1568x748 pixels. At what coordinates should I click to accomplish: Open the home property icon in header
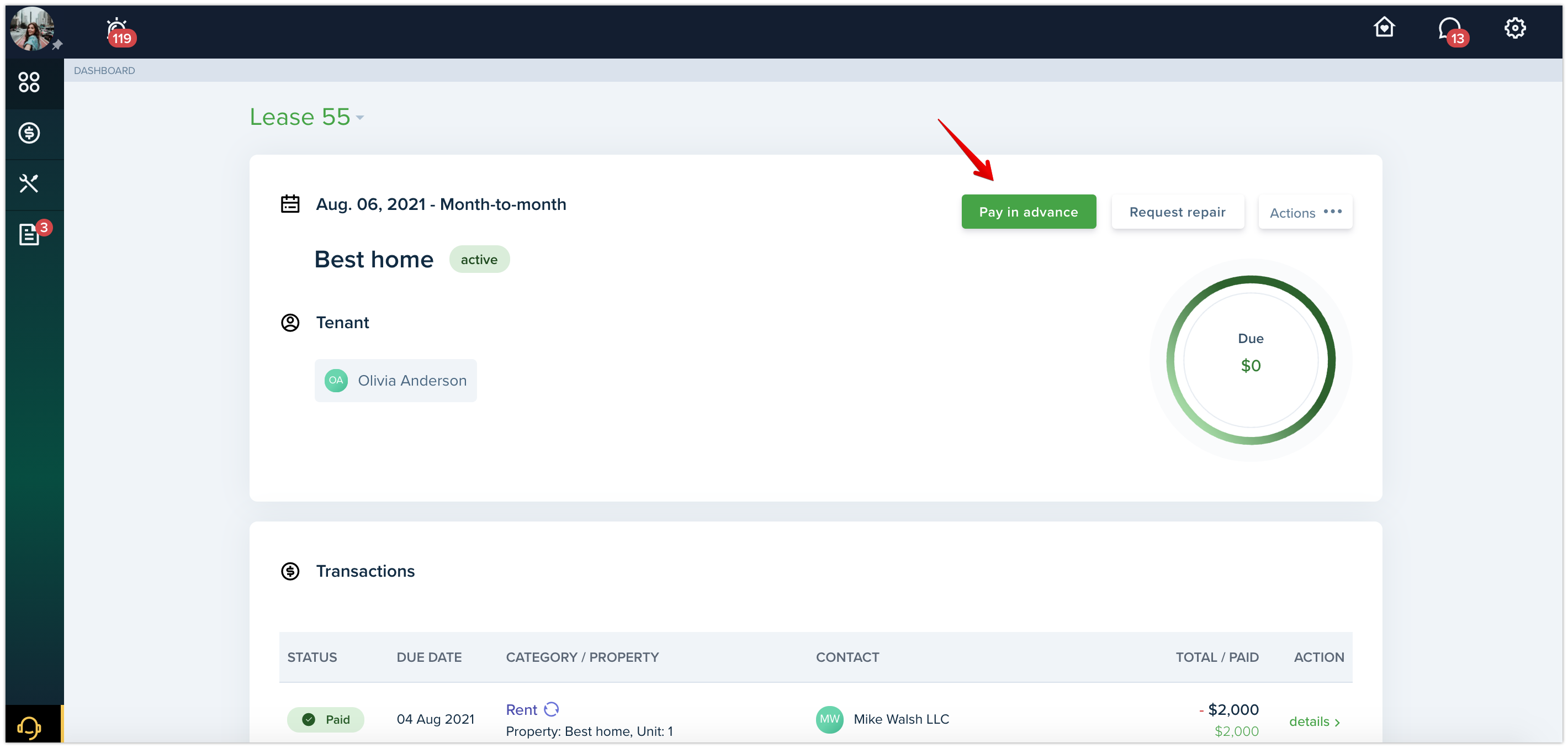[1384, 28]
